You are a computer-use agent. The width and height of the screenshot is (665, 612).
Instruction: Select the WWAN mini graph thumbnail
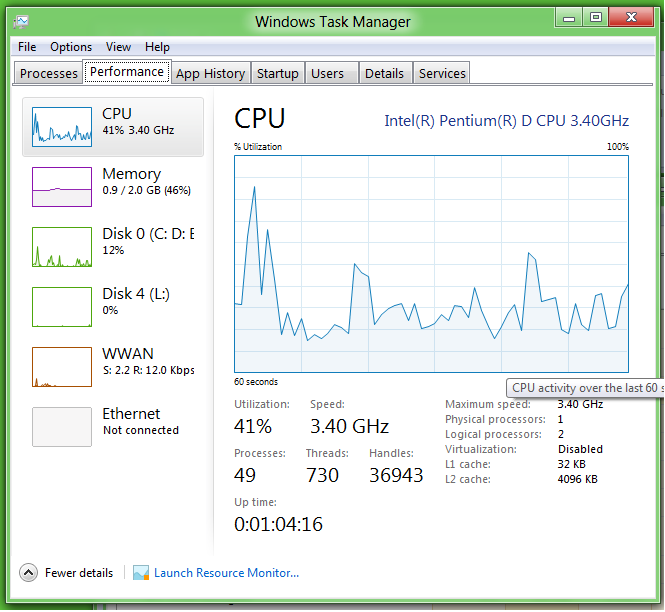click(62, 367)
